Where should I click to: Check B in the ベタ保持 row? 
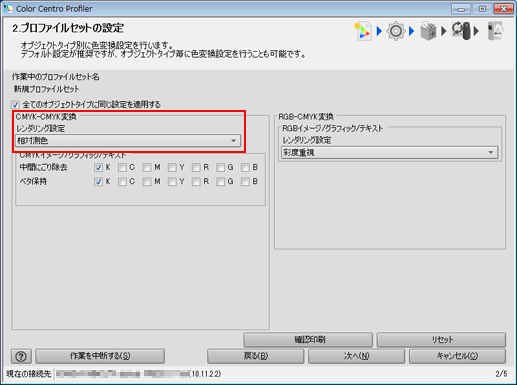click(245, 182)
